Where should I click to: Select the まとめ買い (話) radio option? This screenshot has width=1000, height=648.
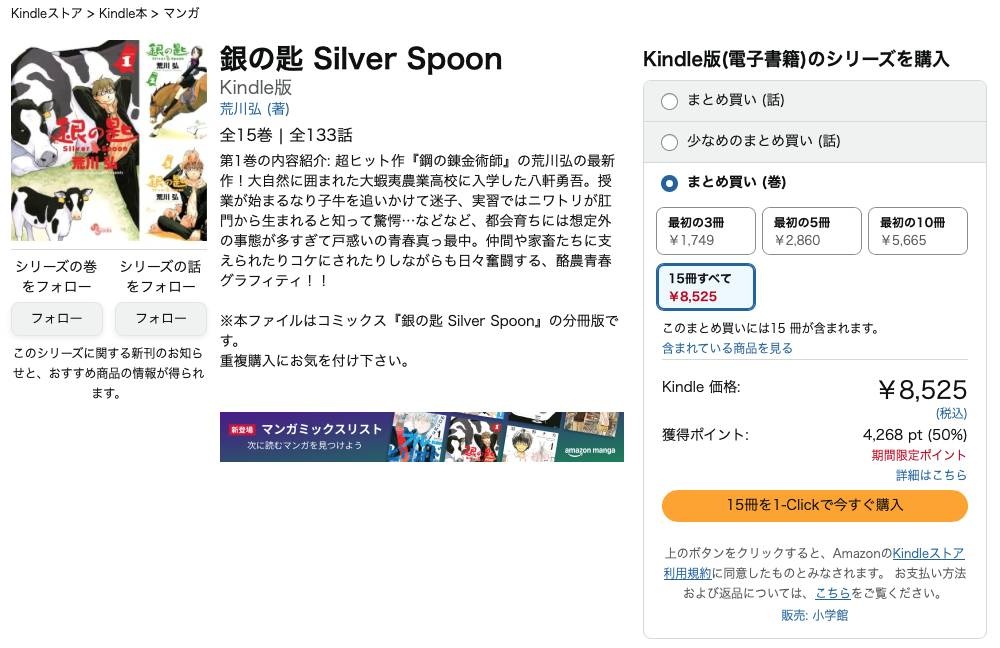670,101
